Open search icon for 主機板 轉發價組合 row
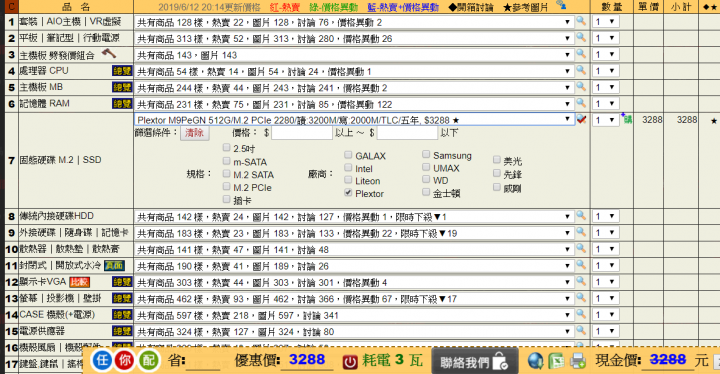 coord(581,54)
